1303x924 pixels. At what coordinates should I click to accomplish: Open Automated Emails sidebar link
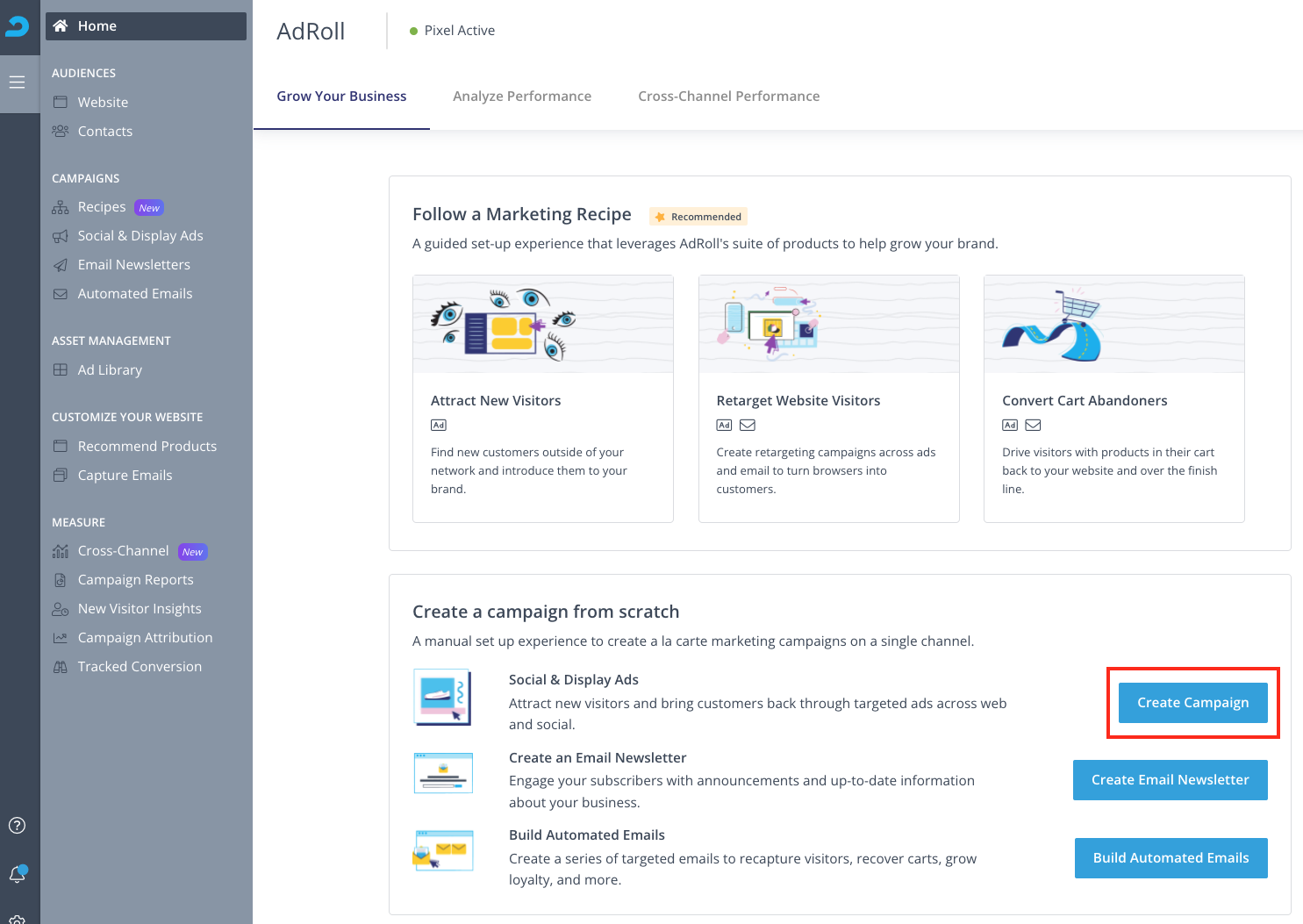(x=135, y=294)
